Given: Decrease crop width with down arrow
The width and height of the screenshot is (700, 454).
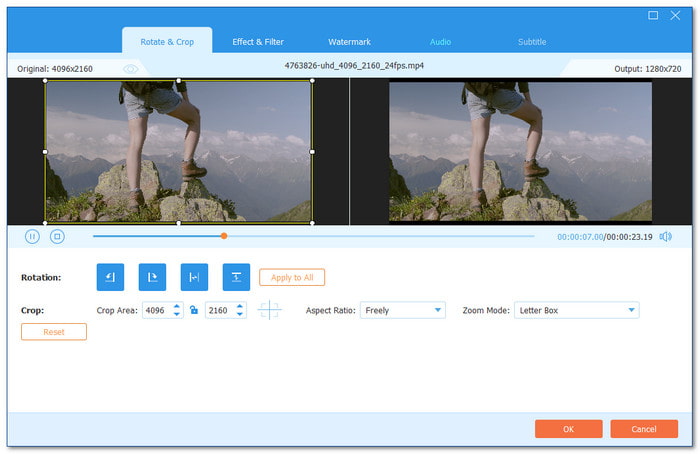Looking at the screenshot, I should coord(177,314).
